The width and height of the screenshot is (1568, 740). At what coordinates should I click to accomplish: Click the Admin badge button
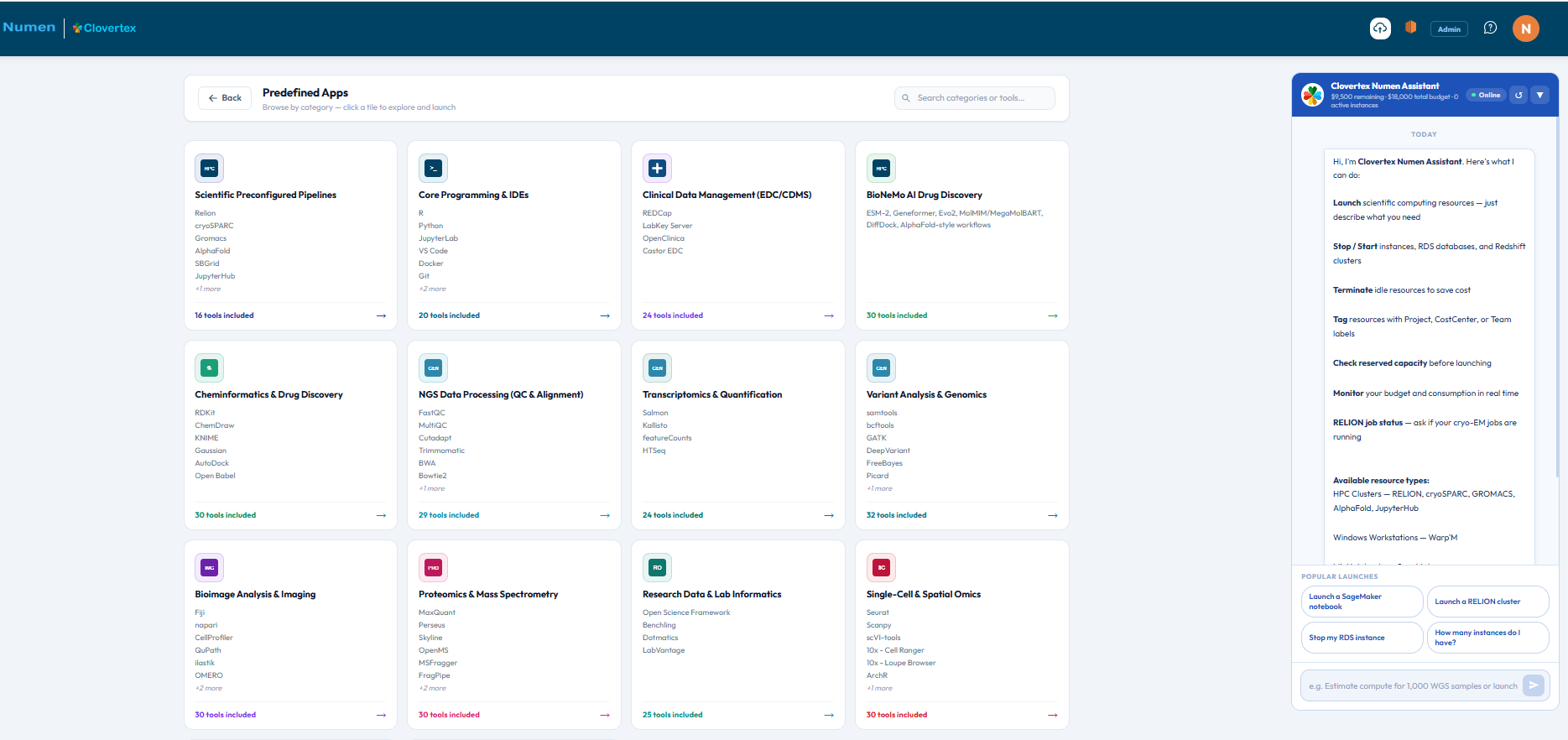1449,29
